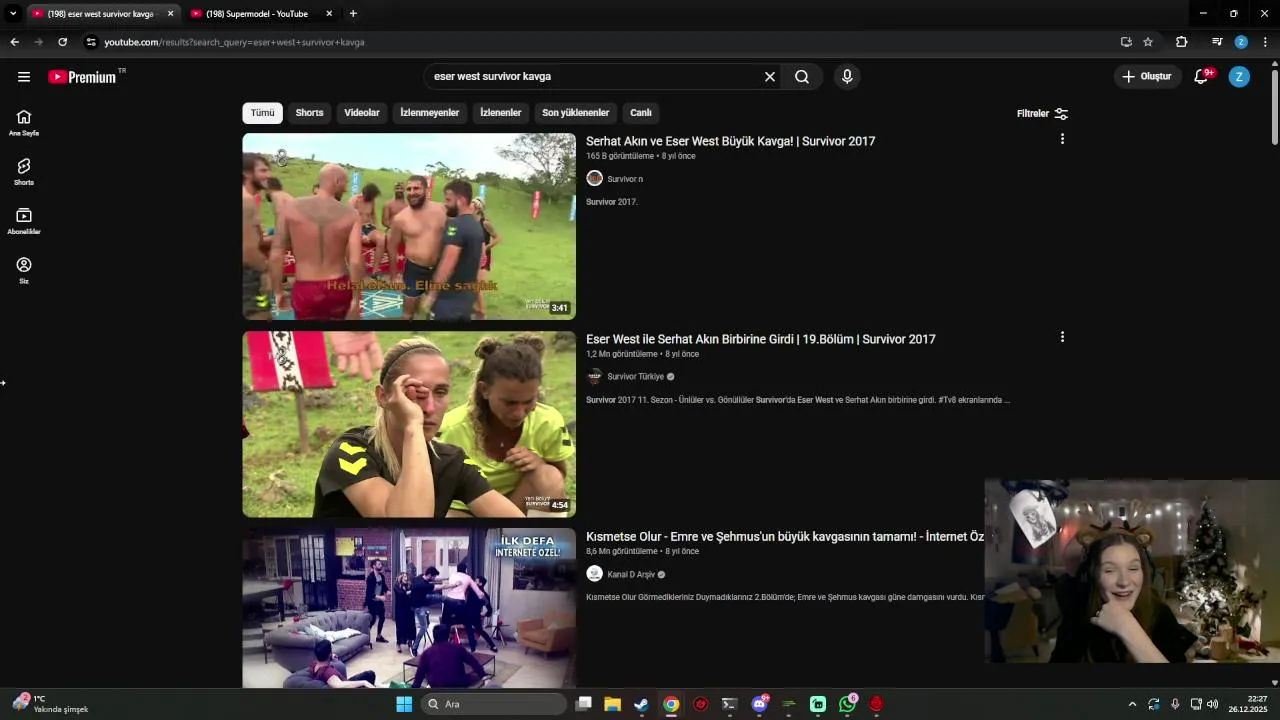Show hidden system tray icons

point(1132,704)
